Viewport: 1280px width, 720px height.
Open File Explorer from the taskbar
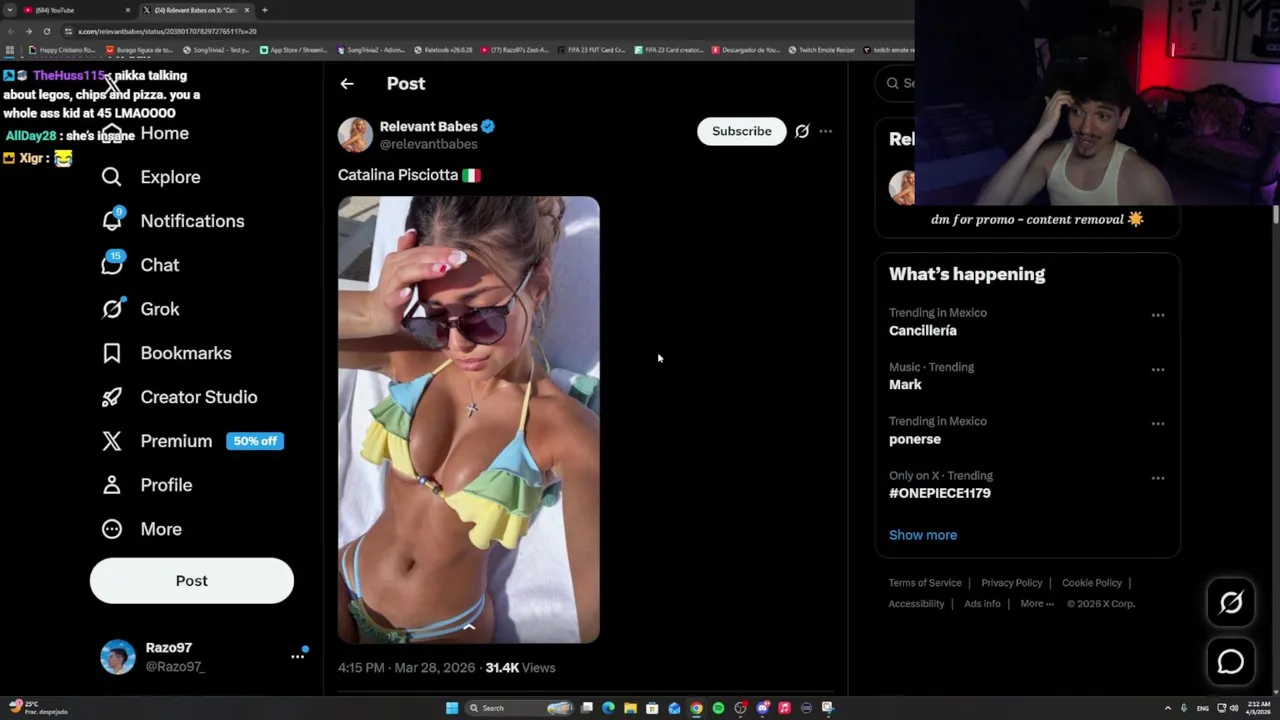pos(630,708)
